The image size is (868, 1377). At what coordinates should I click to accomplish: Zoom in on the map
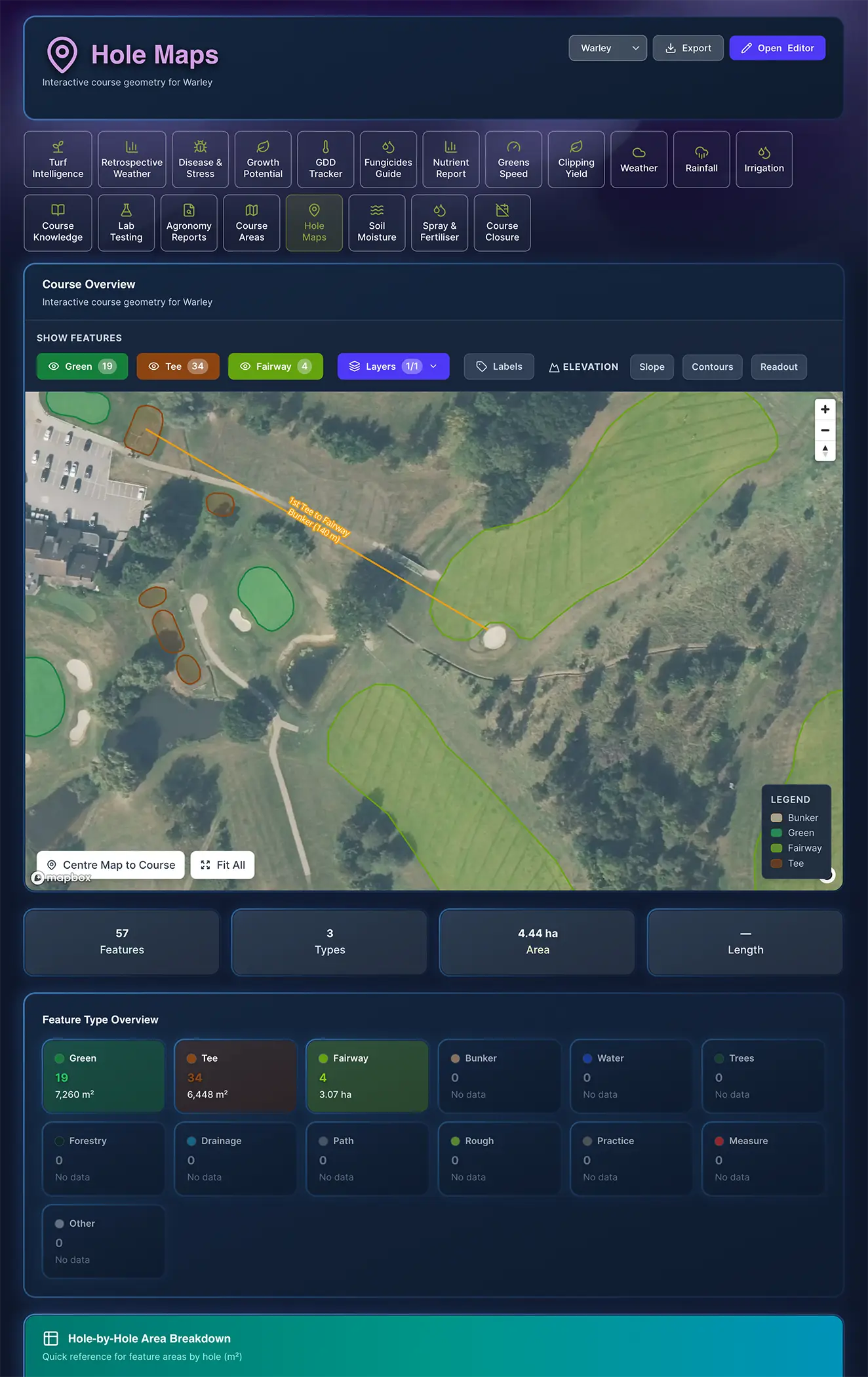825,409
